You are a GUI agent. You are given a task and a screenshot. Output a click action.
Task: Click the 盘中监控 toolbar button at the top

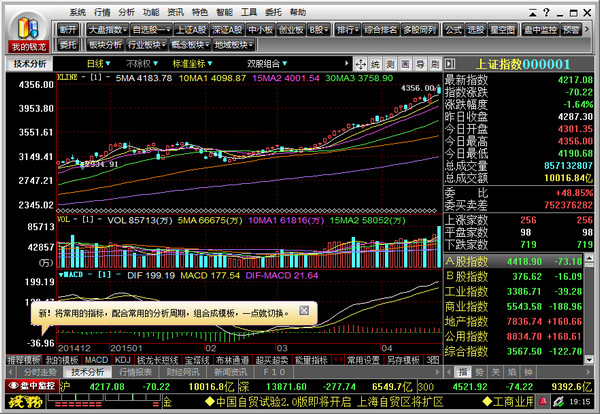pos(540,29)
